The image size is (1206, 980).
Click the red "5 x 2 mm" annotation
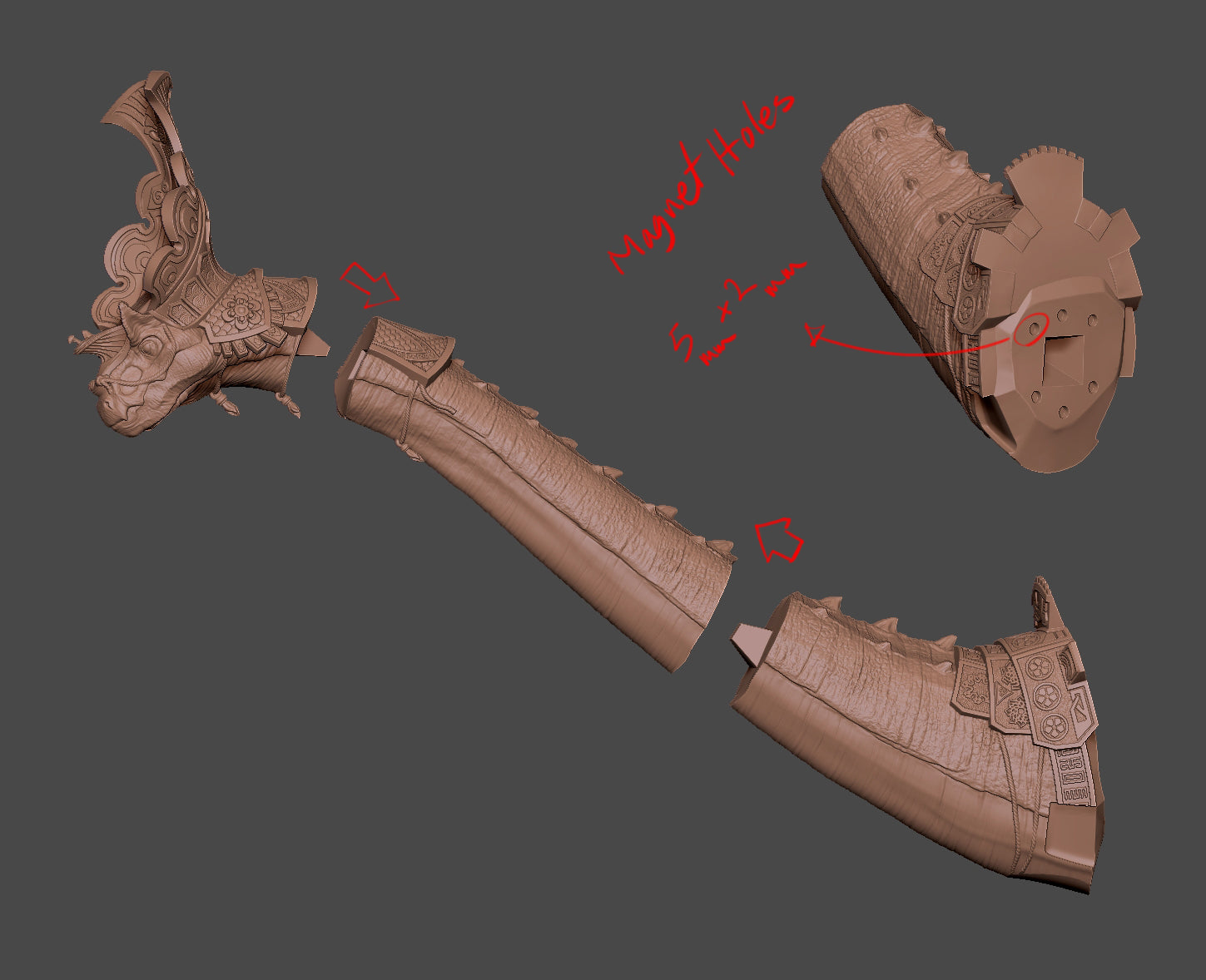coord(732,316)
